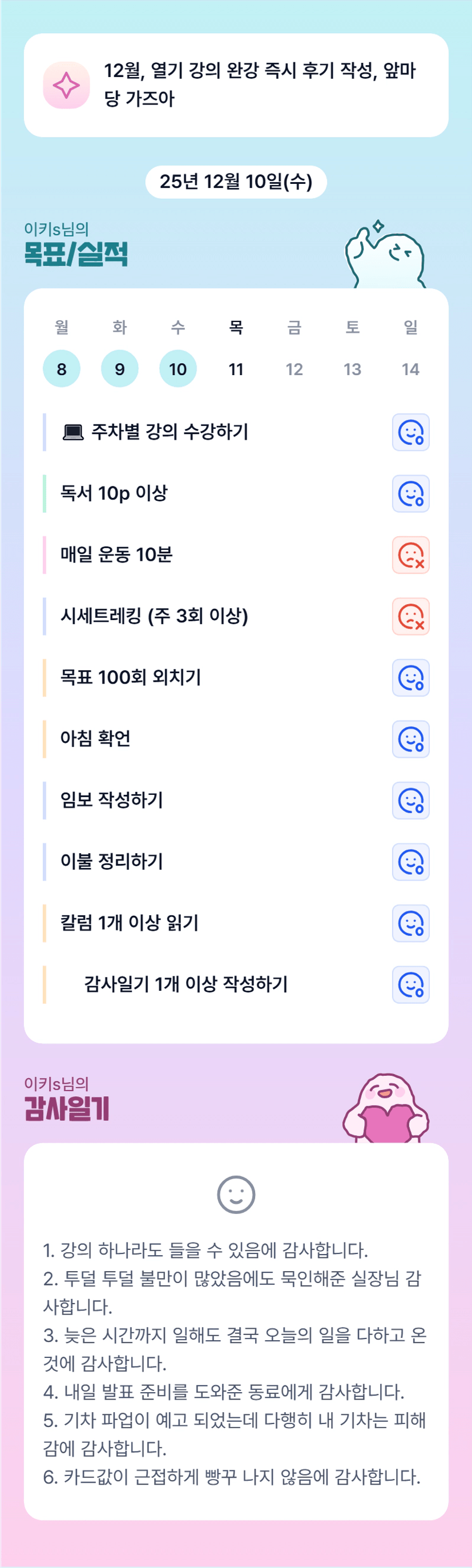472x1568 pixels.
Task: Open the 12월 열기 강의 완강 goal banner
Action: [260, 85]
